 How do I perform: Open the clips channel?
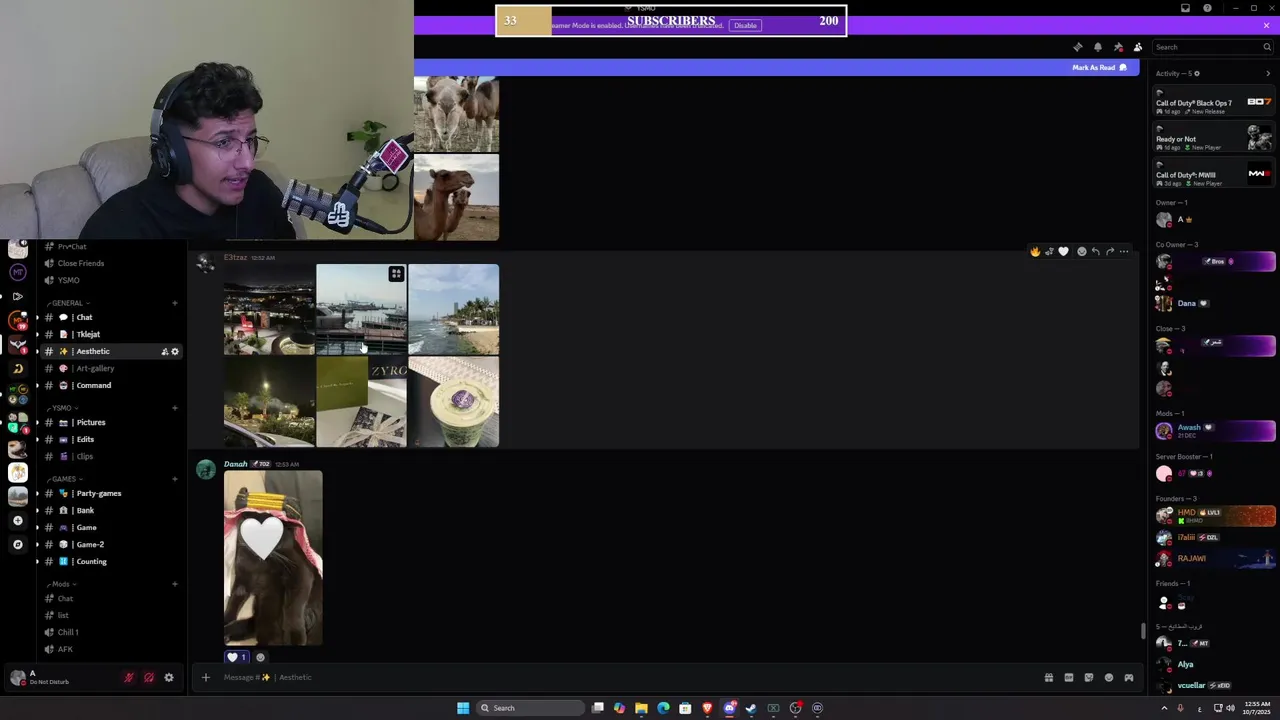pyautogui.click(x=110, y=456)
